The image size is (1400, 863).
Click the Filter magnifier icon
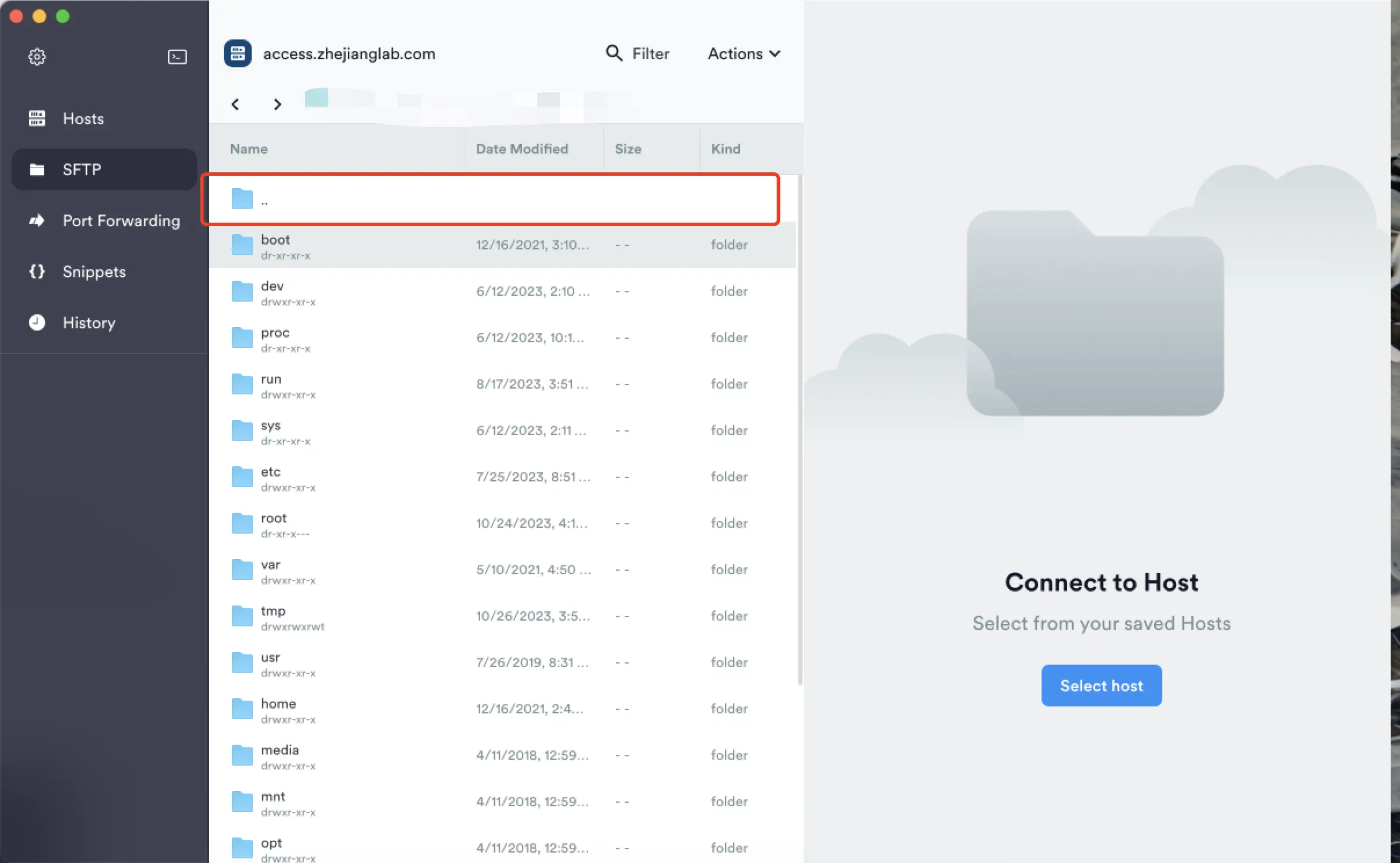614,53
